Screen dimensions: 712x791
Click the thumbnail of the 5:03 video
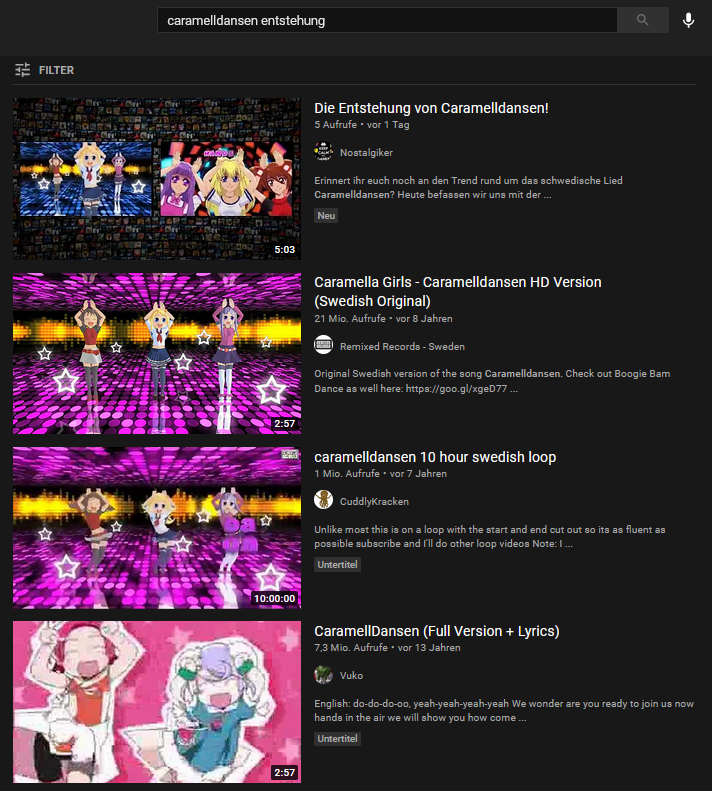157,179
